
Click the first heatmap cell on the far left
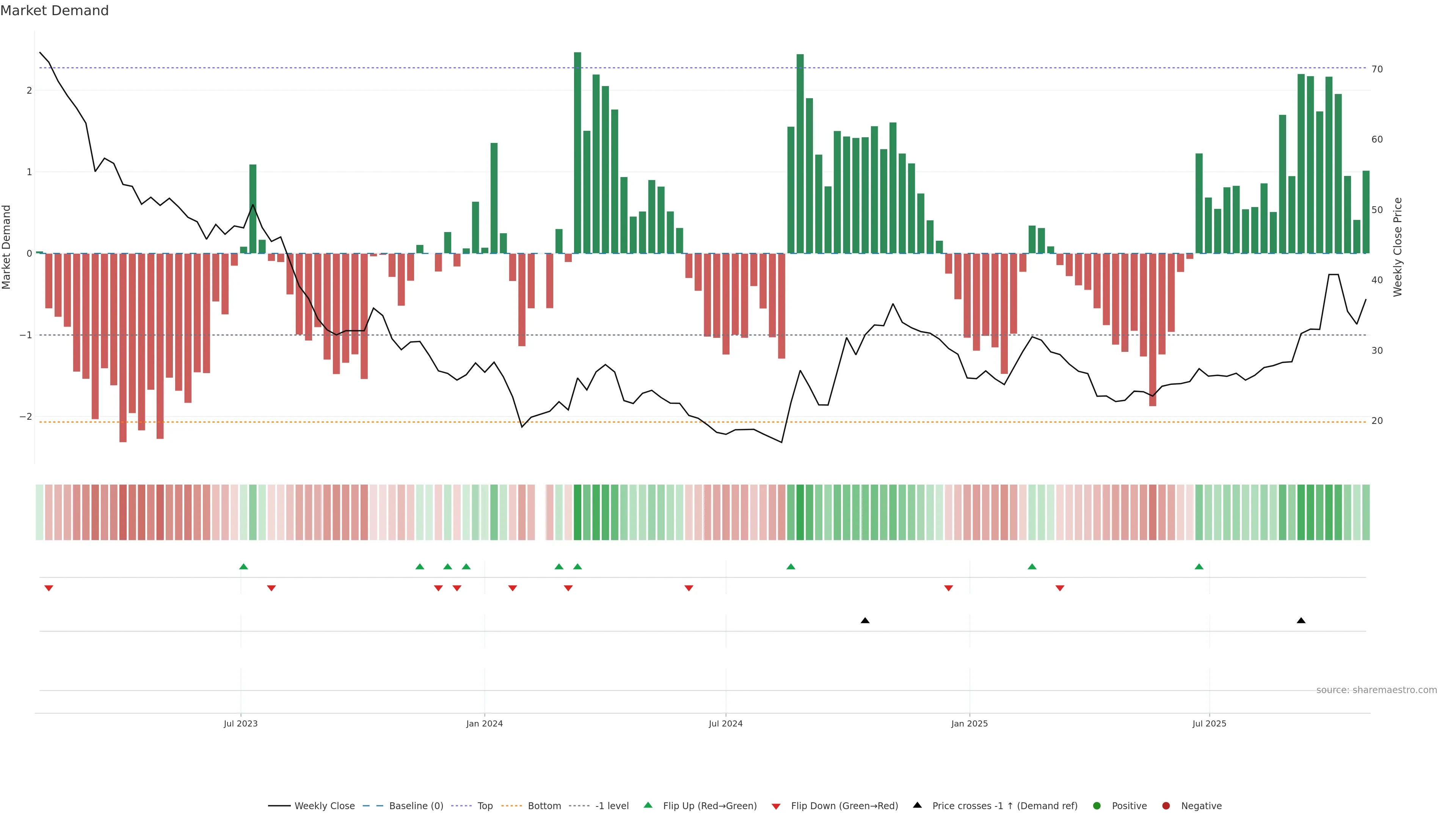[39, 512]
